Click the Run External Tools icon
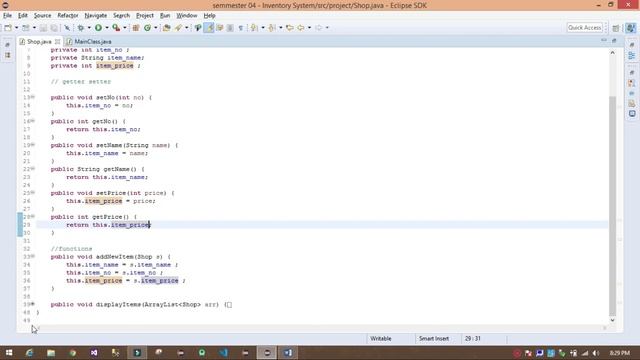The image size is (640, 360). point(116,28)
